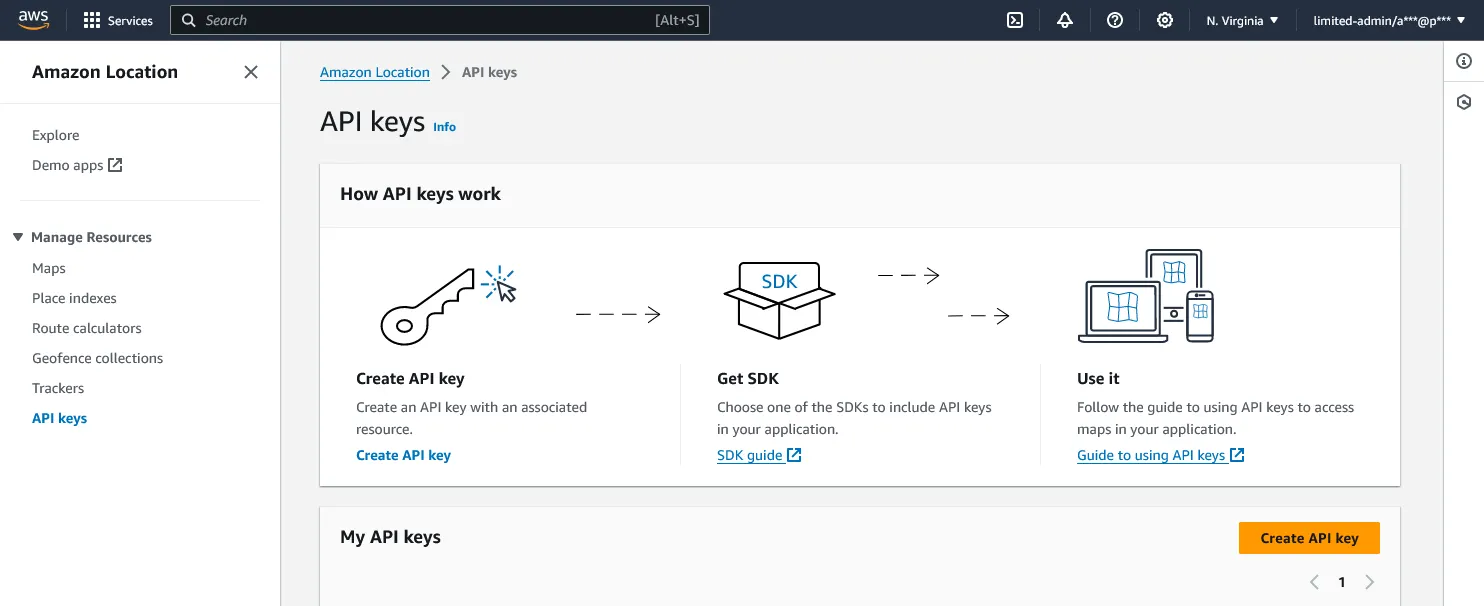Click the 'Use it' heading text
This screenshot has width=1484, height=606.
[1098, 379]
